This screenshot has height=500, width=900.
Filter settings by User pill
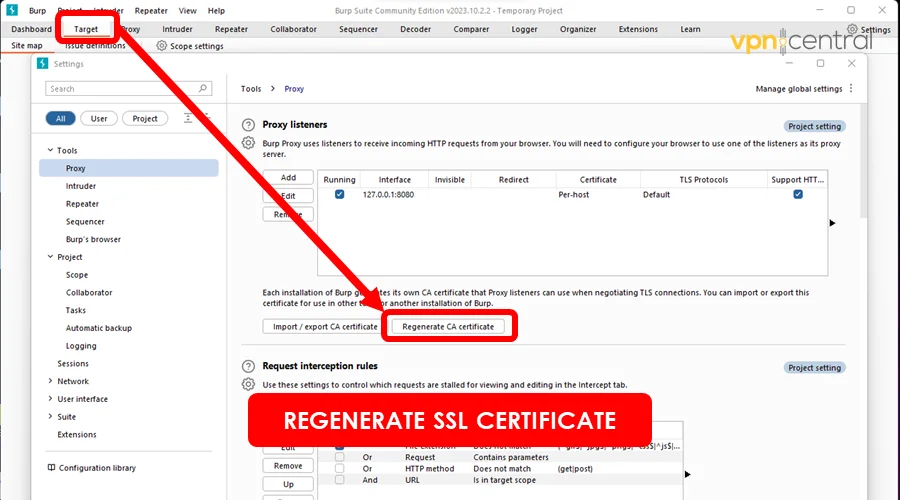tap(99, 118)
